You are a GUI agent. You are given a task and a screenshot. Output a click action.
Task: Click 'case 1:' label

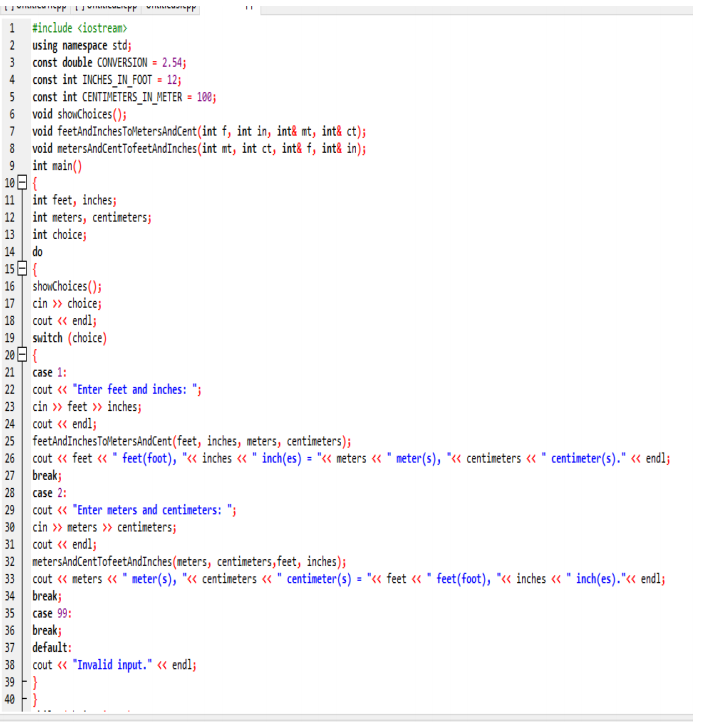(x=50, y=372)
